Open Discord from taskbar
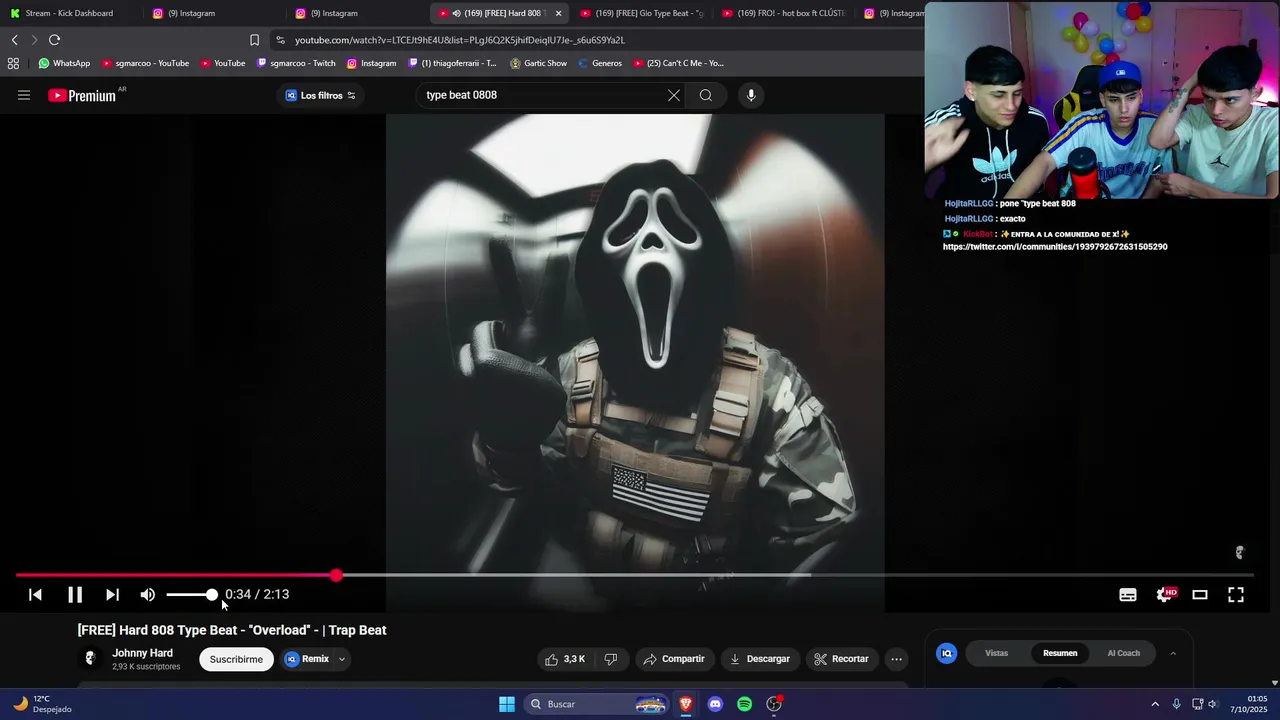Viewport: 1280px width, 720px height. coord(715,704)
